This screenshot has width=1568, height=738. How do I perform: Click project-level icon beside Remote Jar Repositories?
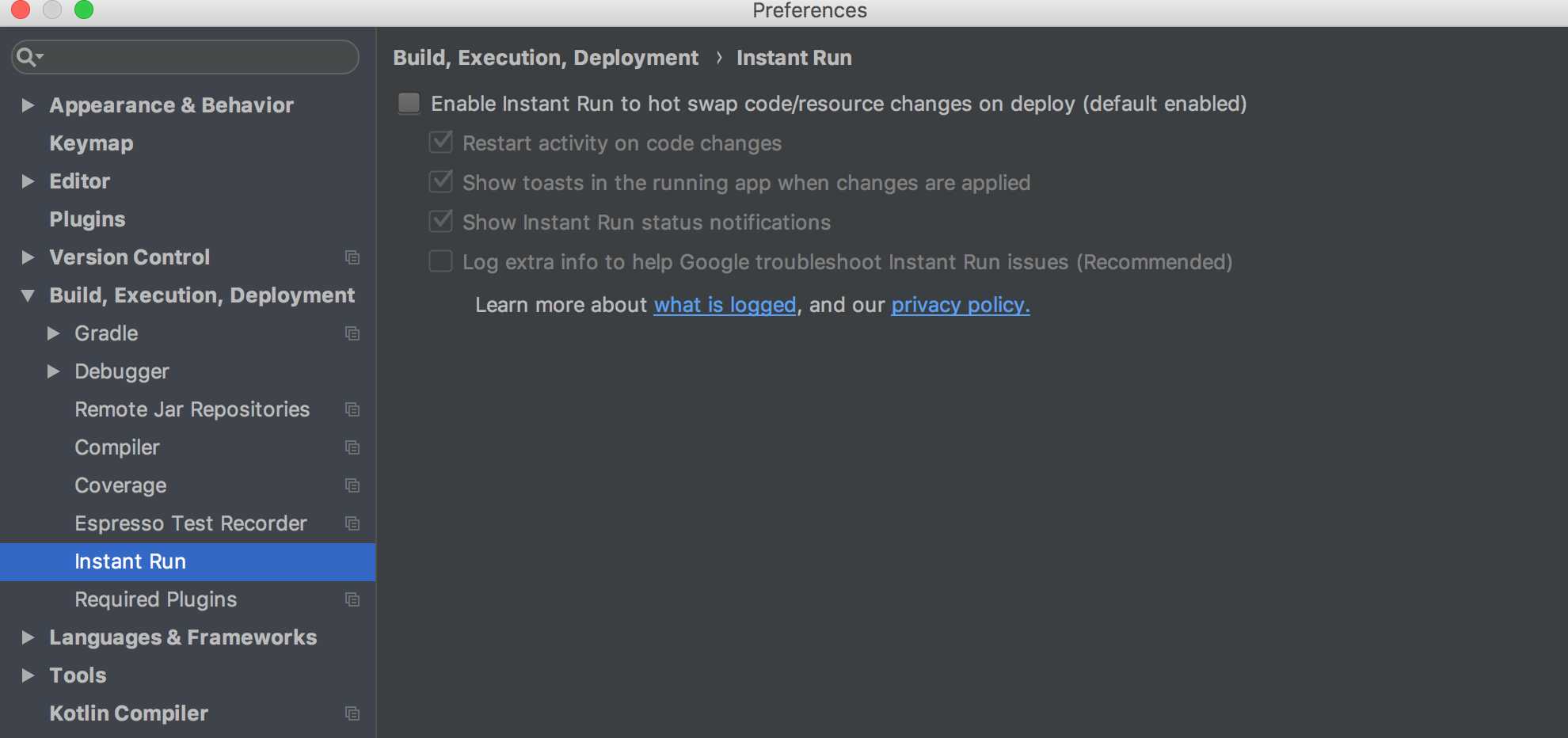(x=352, y=409)
